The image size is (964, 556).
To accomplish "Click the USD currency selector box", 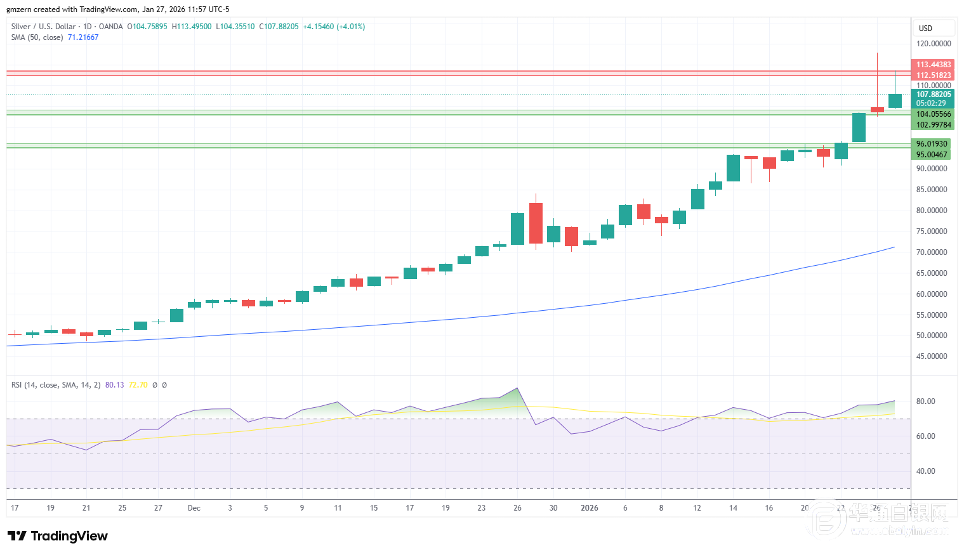I will (925, 27).
